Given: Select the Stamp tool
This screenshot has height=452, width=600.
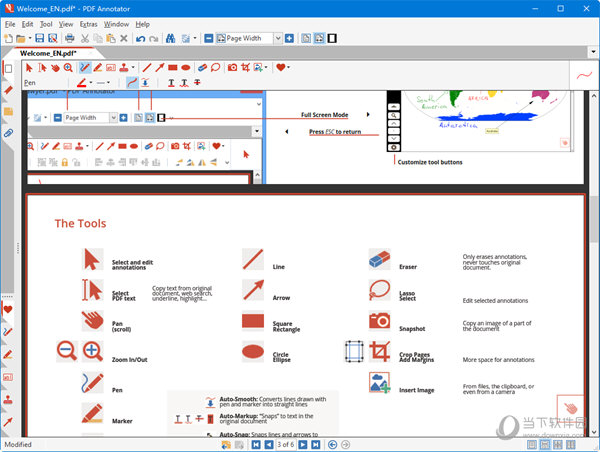Looking at the screenshot, I should click(124, 68).
